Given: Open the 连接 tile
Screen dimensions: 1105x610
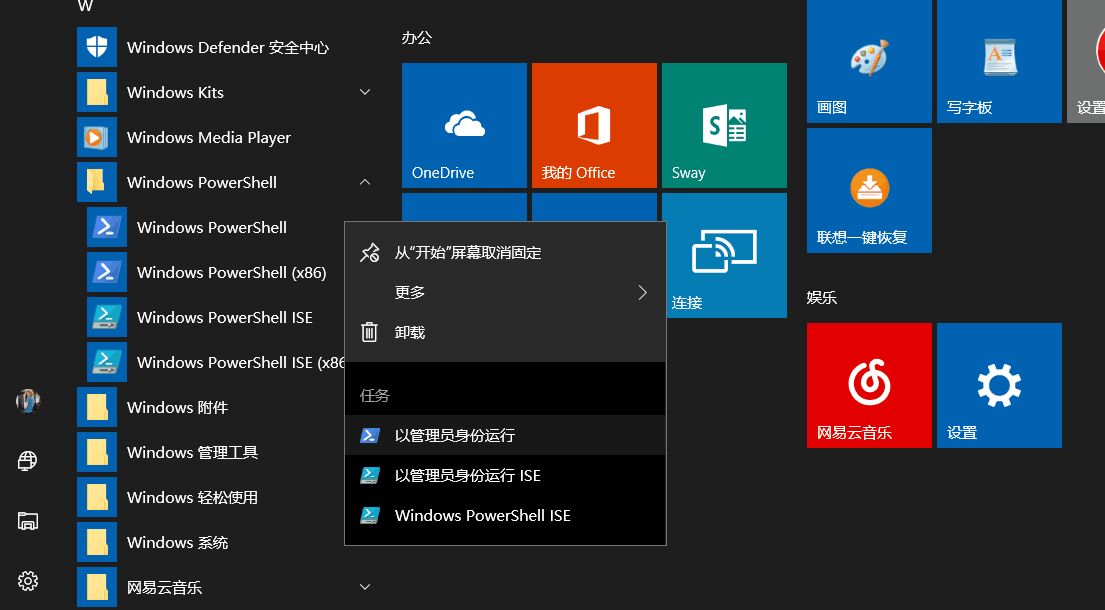Looking at the screenshot, I should (x=727, y=256).
